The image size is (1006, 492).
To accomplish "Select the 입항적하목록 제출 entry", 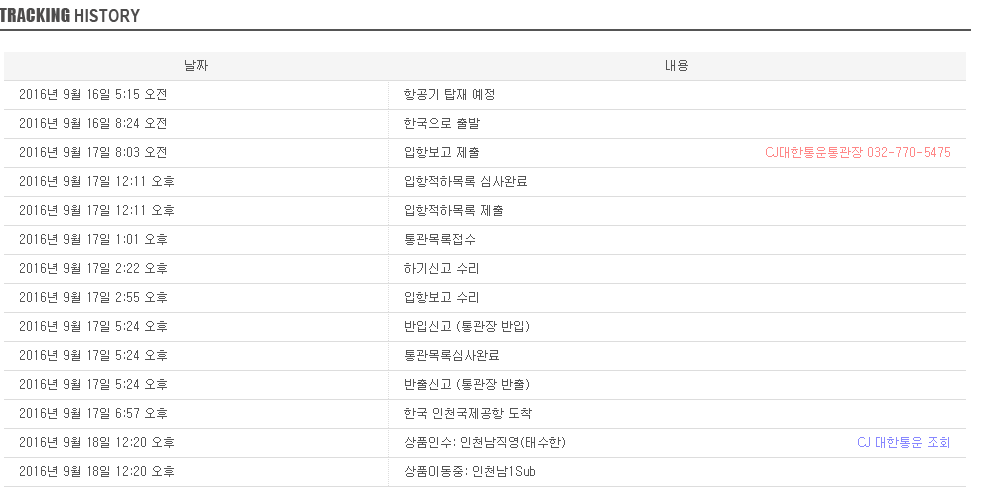I will tap(453, 211).
